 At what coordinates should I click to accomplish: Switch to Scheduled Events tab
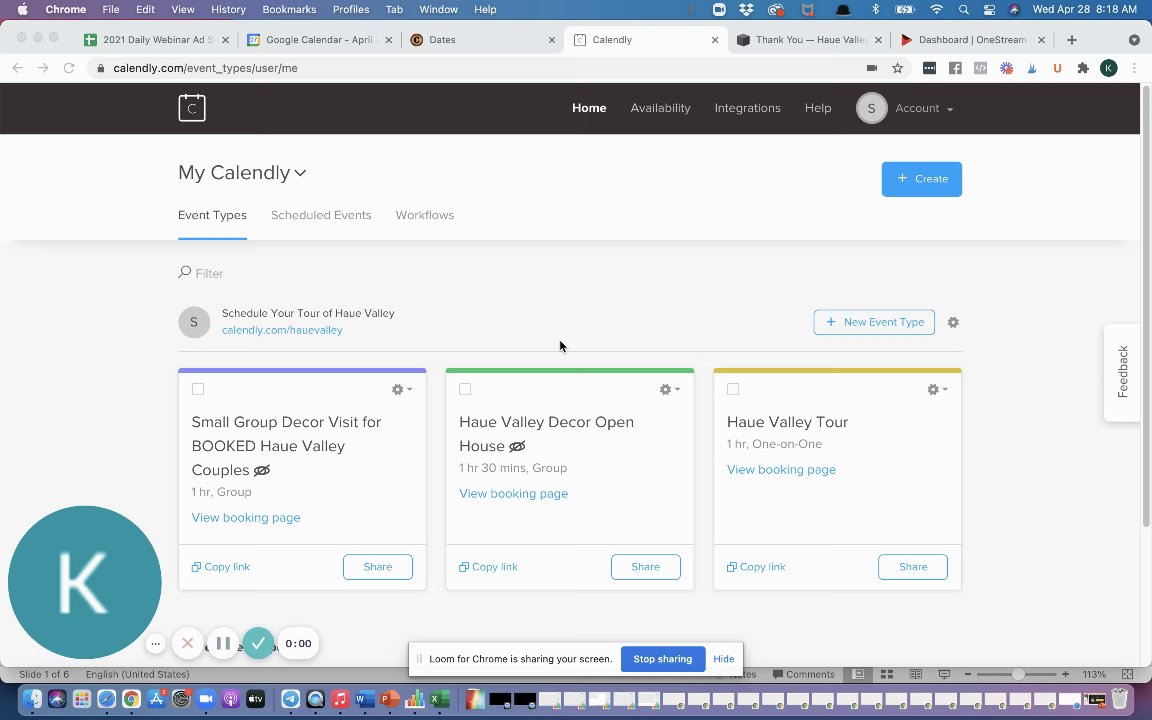tap(321, 215)
